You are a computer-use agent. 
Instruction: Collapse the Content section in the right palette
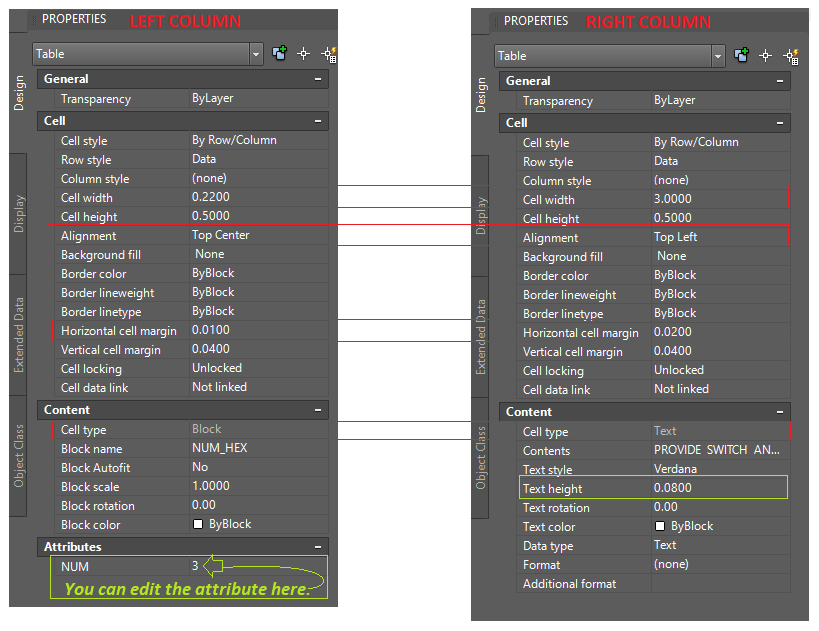coord(782,411)
